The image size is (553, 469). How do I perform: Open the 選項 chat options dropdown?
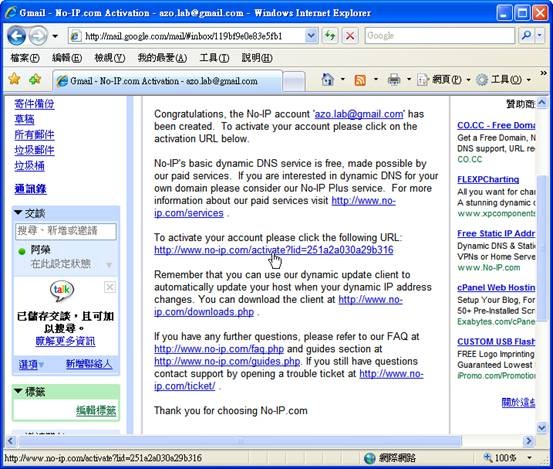(31, 364)
